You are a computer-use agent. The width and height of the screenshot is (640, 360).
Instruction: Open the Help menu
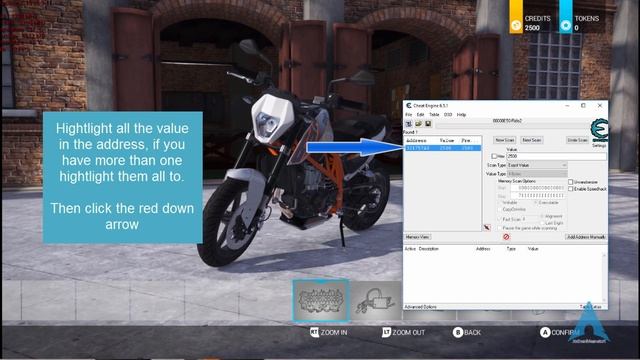coord(462,115)
